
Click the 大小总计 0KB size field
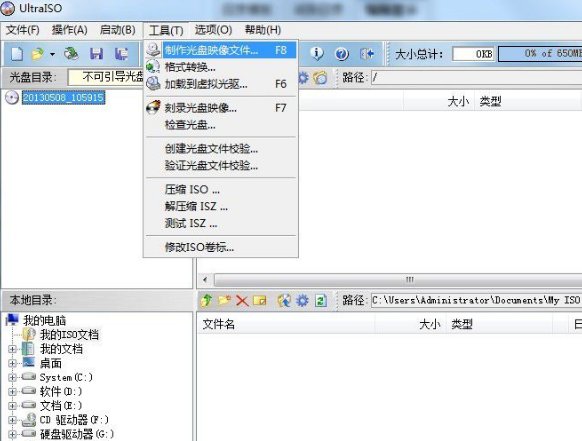[x=473, y=54]
